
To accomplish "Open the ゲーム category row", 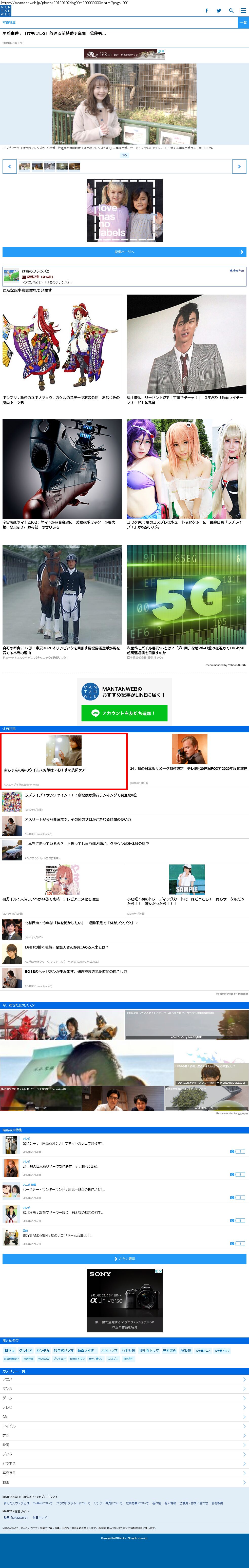I will click(124, 1398).
